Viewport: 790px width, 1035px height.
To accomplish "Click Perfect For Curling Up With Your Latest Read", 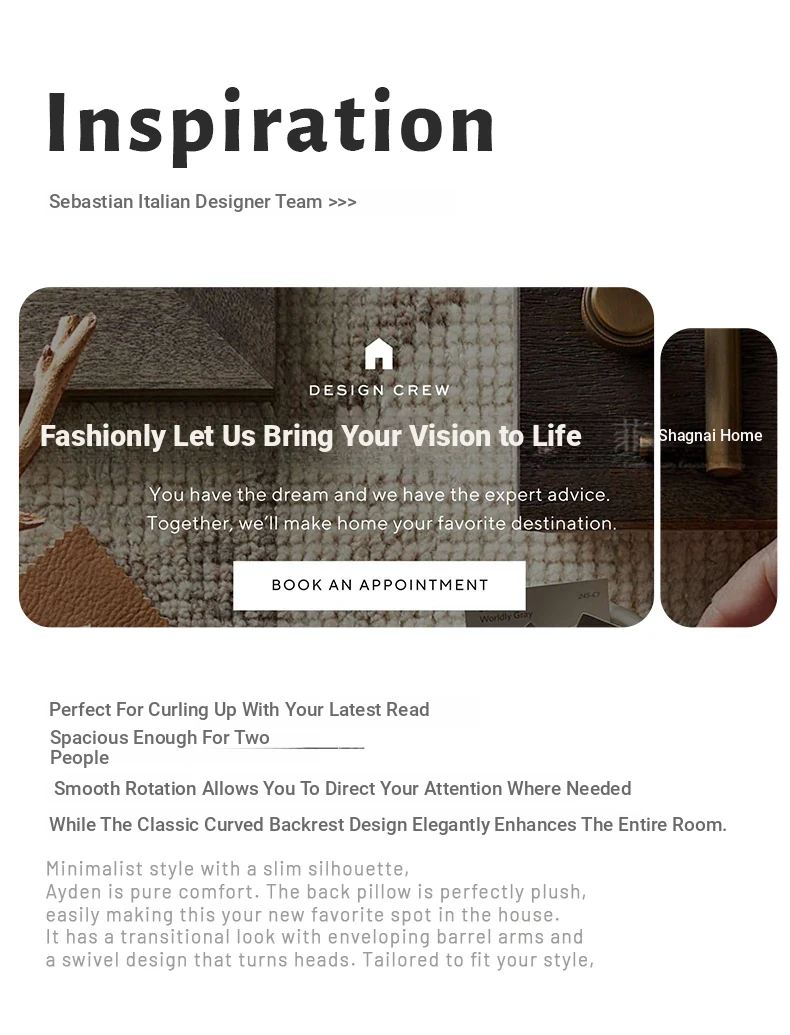I will [239, 710].
